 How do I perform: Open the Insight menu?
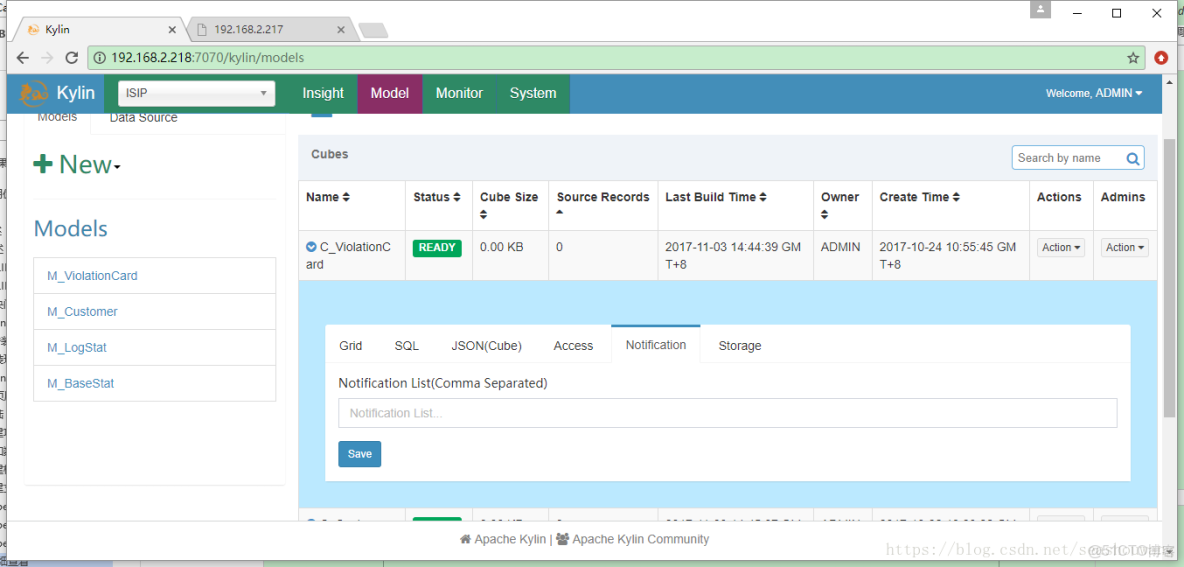(x=323, y=94)
